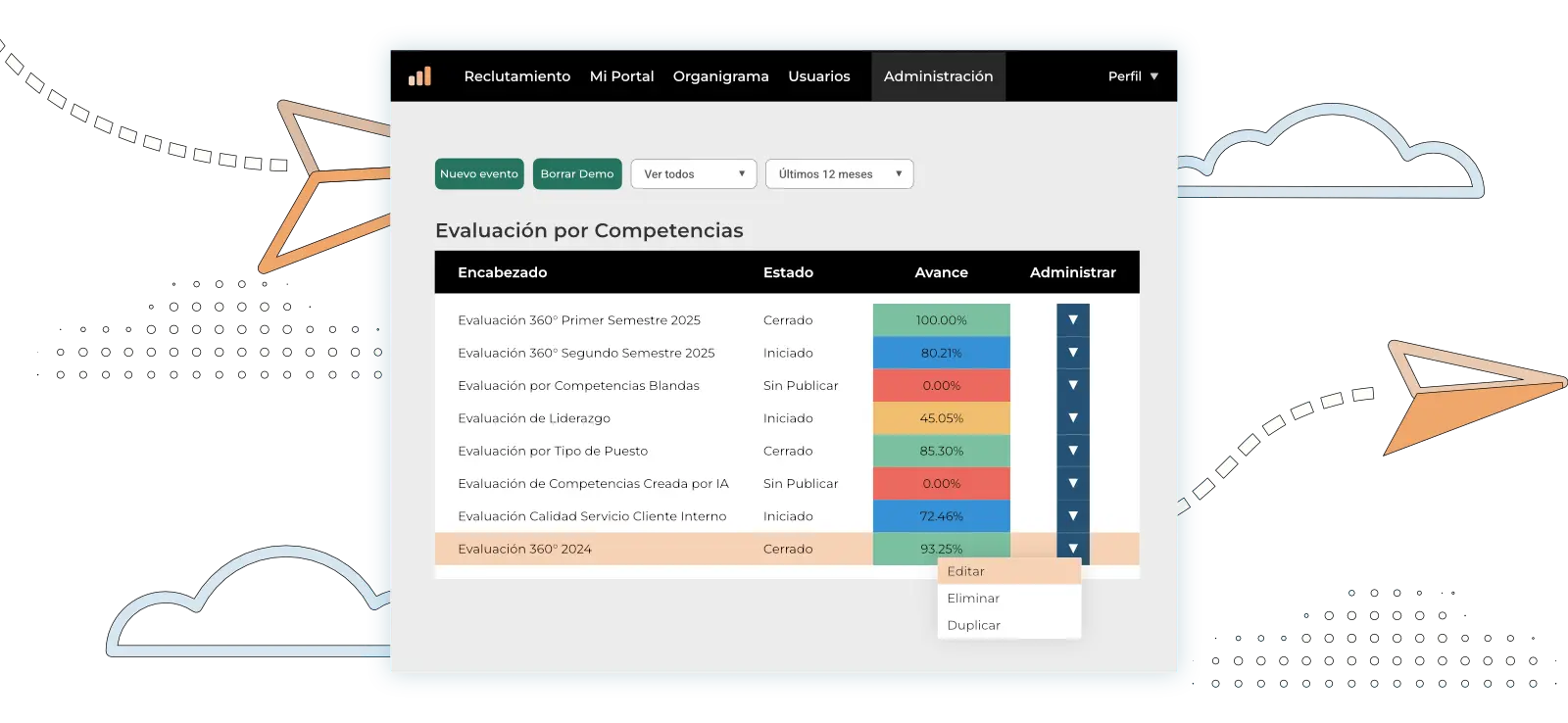
Task: Open admin arrow for Evaluación de Liderazgo
Action: coord(1073,418)
